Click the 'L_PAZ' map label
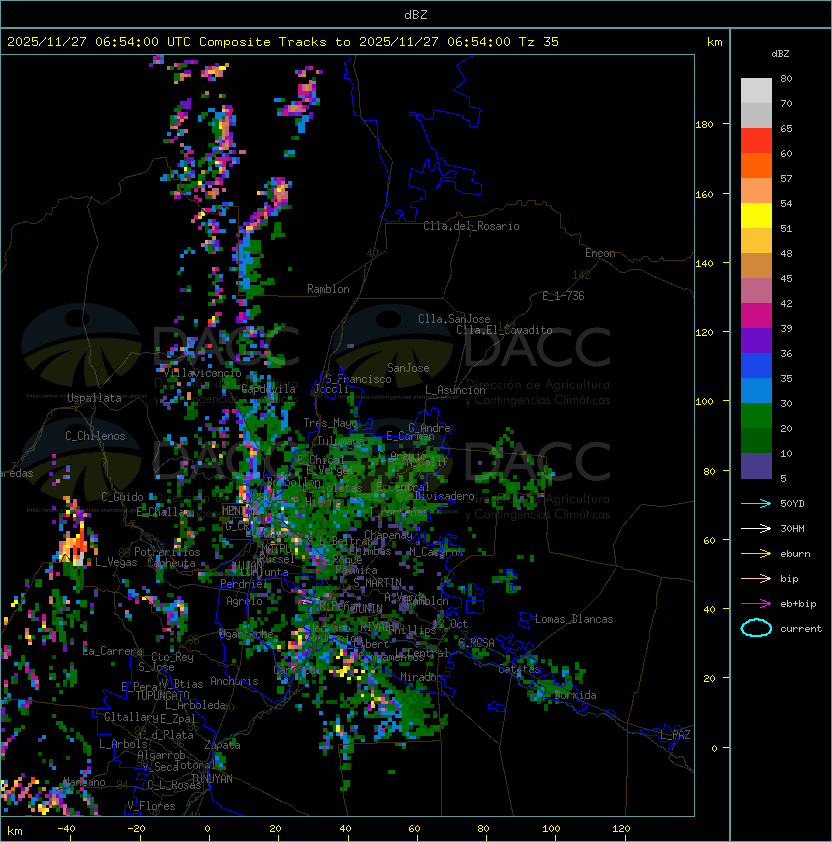This screenshot has width=832, height=842. (x=675, y=735)
